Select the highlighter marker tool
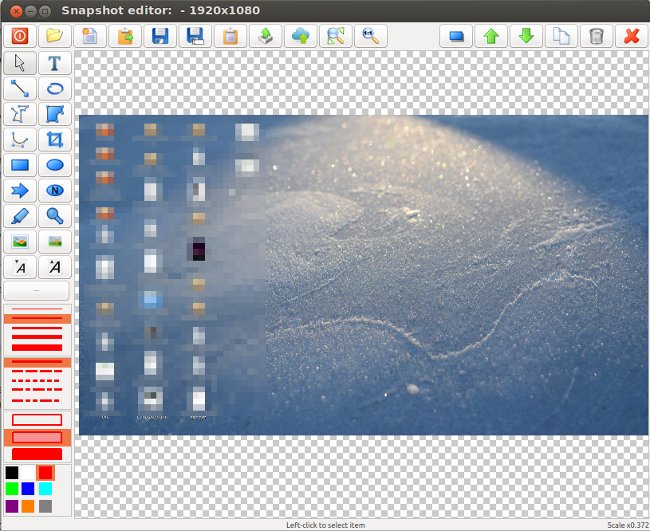Screen dimensions: 650x531 pyautogui.click(x=20, y=216)
